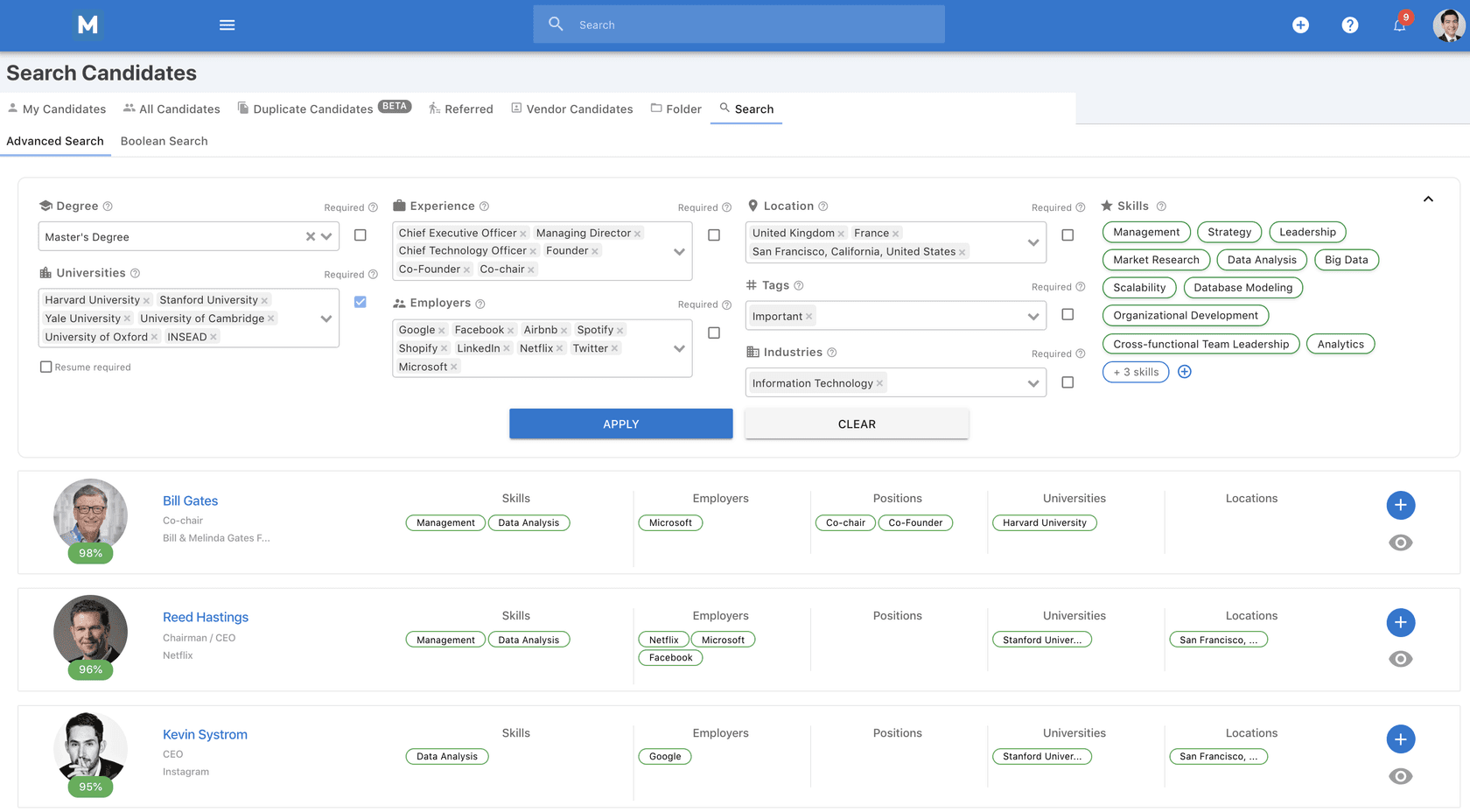Viewport: 1470px width, 812px height.
Task: Toggle Experience required checkbox
Action: point(714,235)
